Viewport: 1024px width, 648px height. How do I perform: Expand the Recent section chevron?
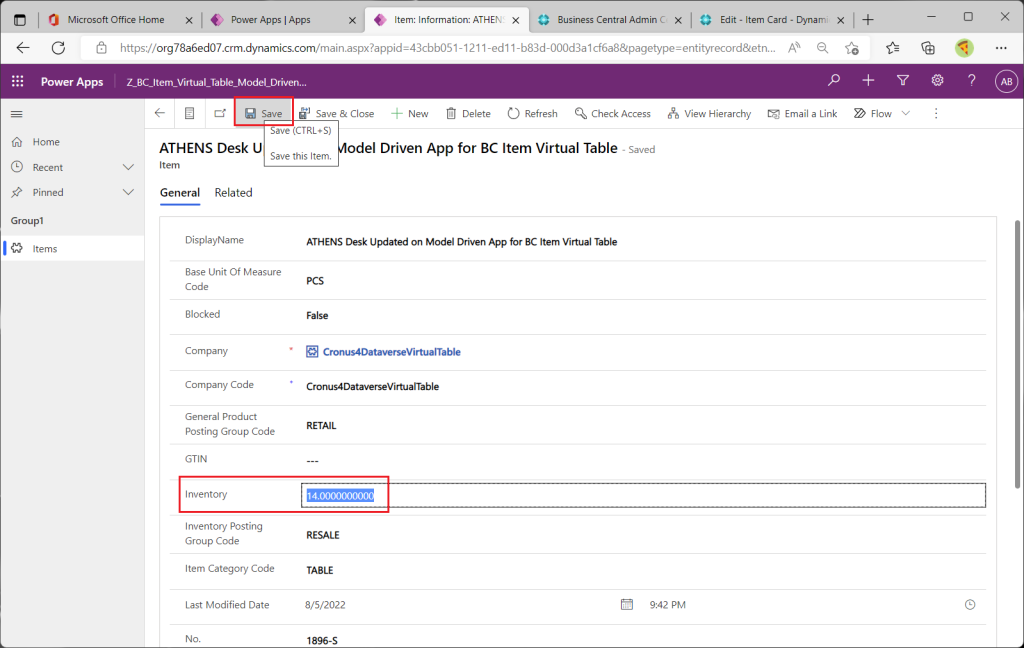coord(128,167)
